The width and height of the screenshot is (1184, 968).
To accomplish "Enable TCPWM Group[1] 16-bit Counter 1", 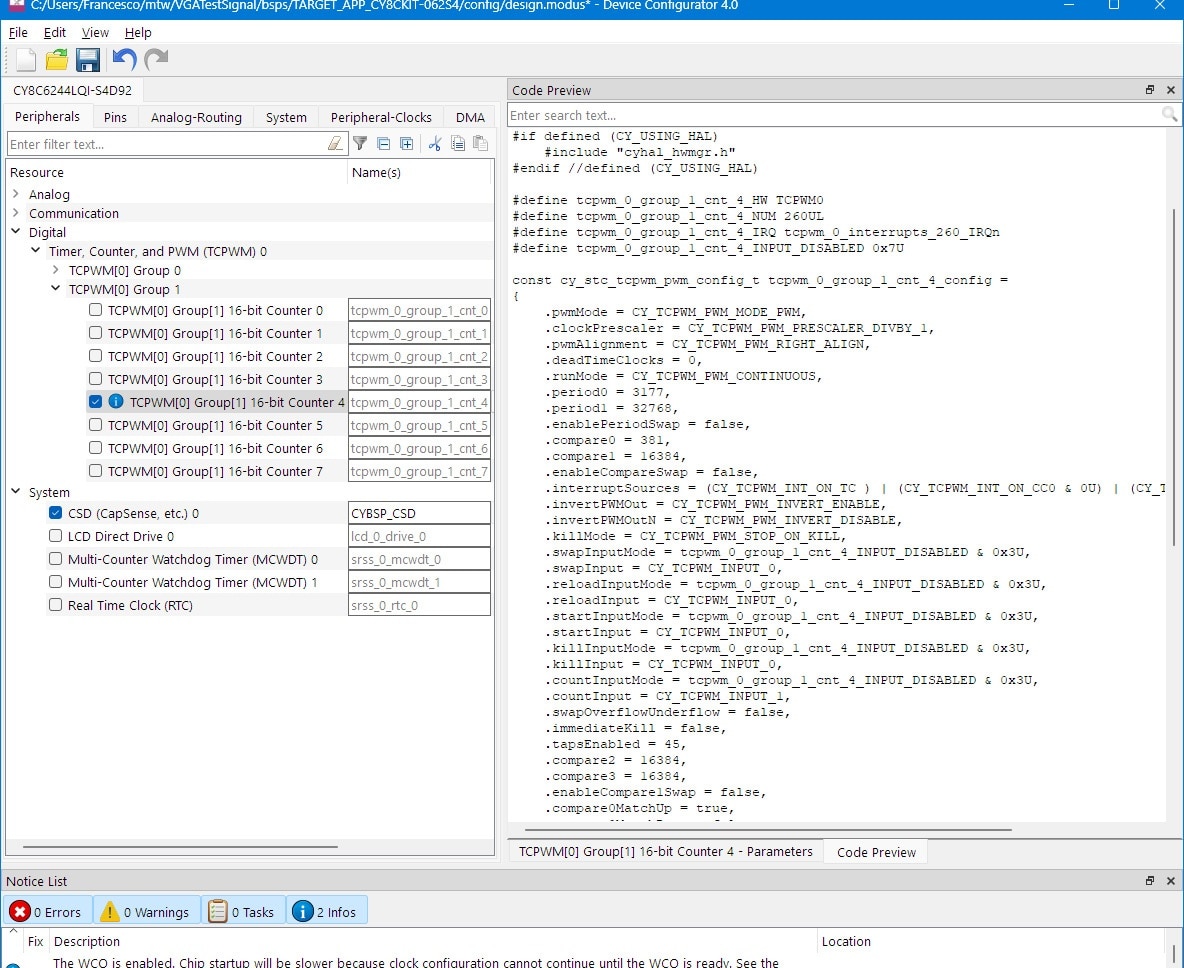I will (x=95, y=332).
